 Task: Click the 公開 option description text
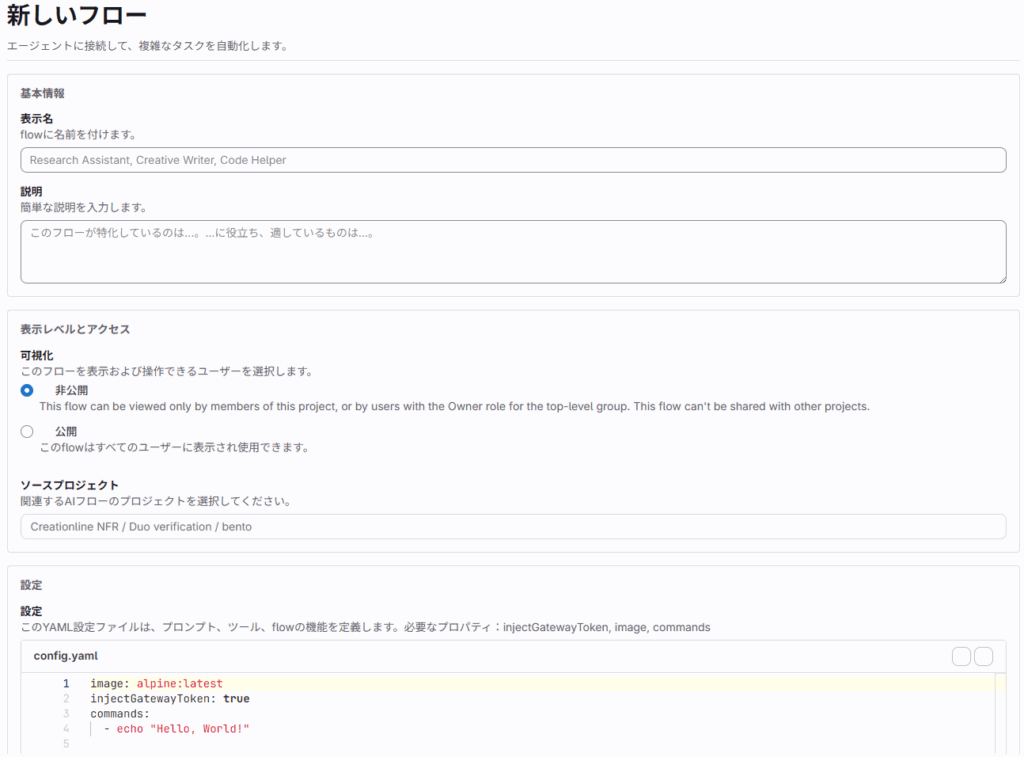point(173,447)
